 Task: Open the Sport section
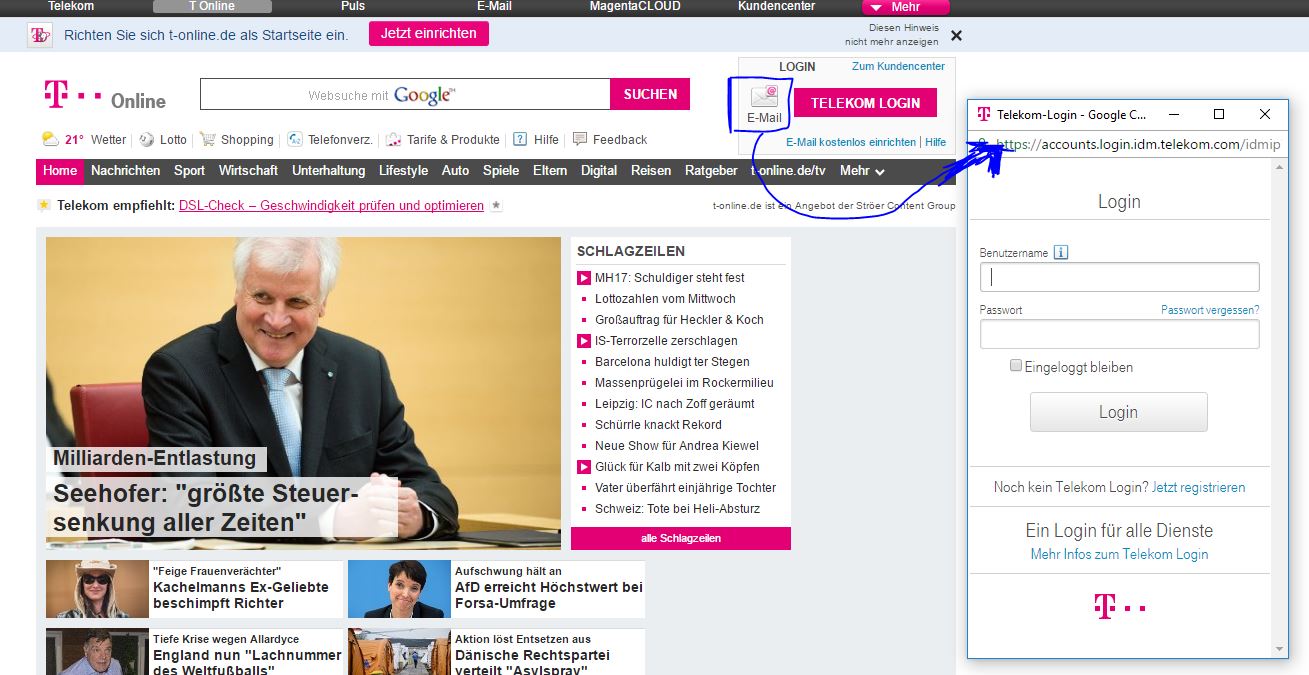pos(189,171)
